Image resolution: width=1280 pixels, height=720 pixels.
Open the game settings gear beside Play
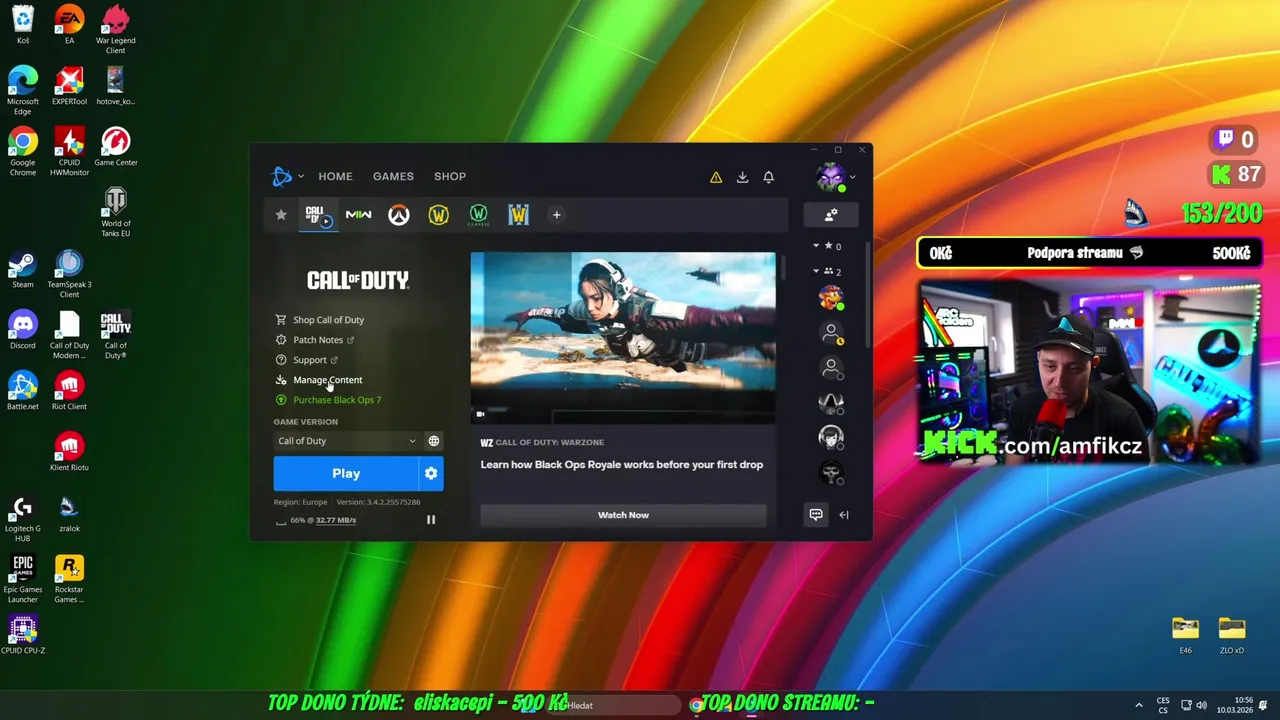(431, 474)
